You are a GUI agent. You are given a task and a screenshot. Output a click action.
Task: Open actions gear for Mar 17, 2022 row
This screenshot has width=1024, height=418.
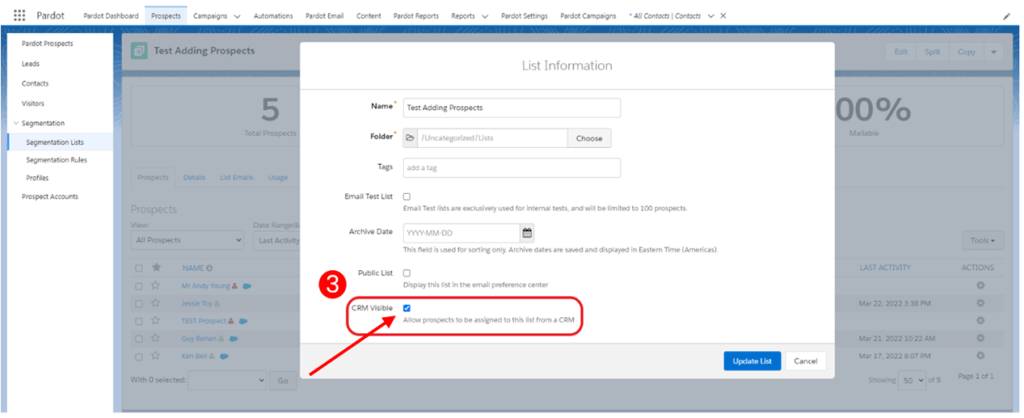click(x=980, y=356)
